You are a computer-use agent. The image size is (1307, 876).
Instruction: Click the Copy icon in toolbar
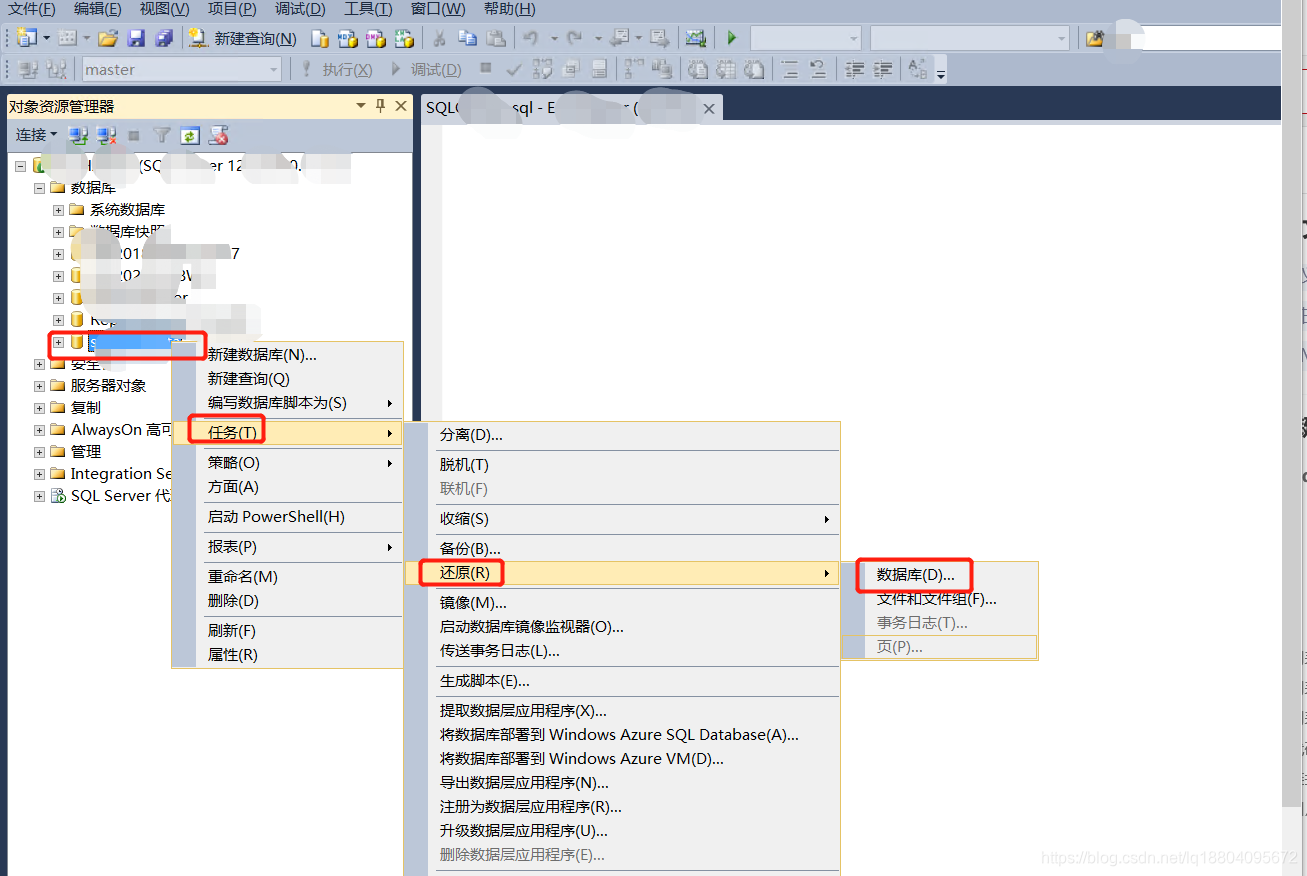point(467,38)
